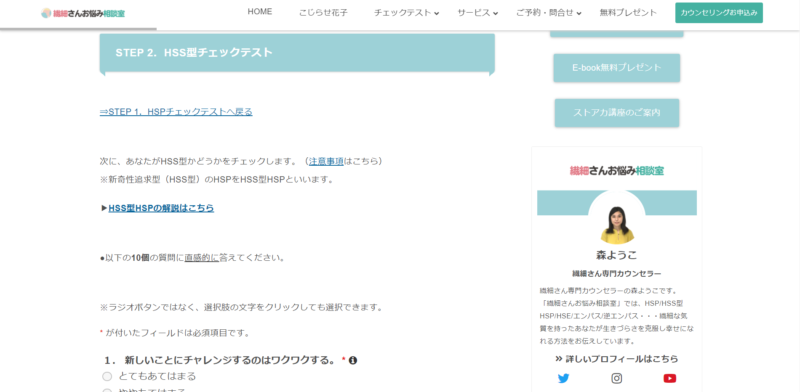
Task: Click the 繊細さんお悩み相談室 header logo
Action: pos(83,13)
